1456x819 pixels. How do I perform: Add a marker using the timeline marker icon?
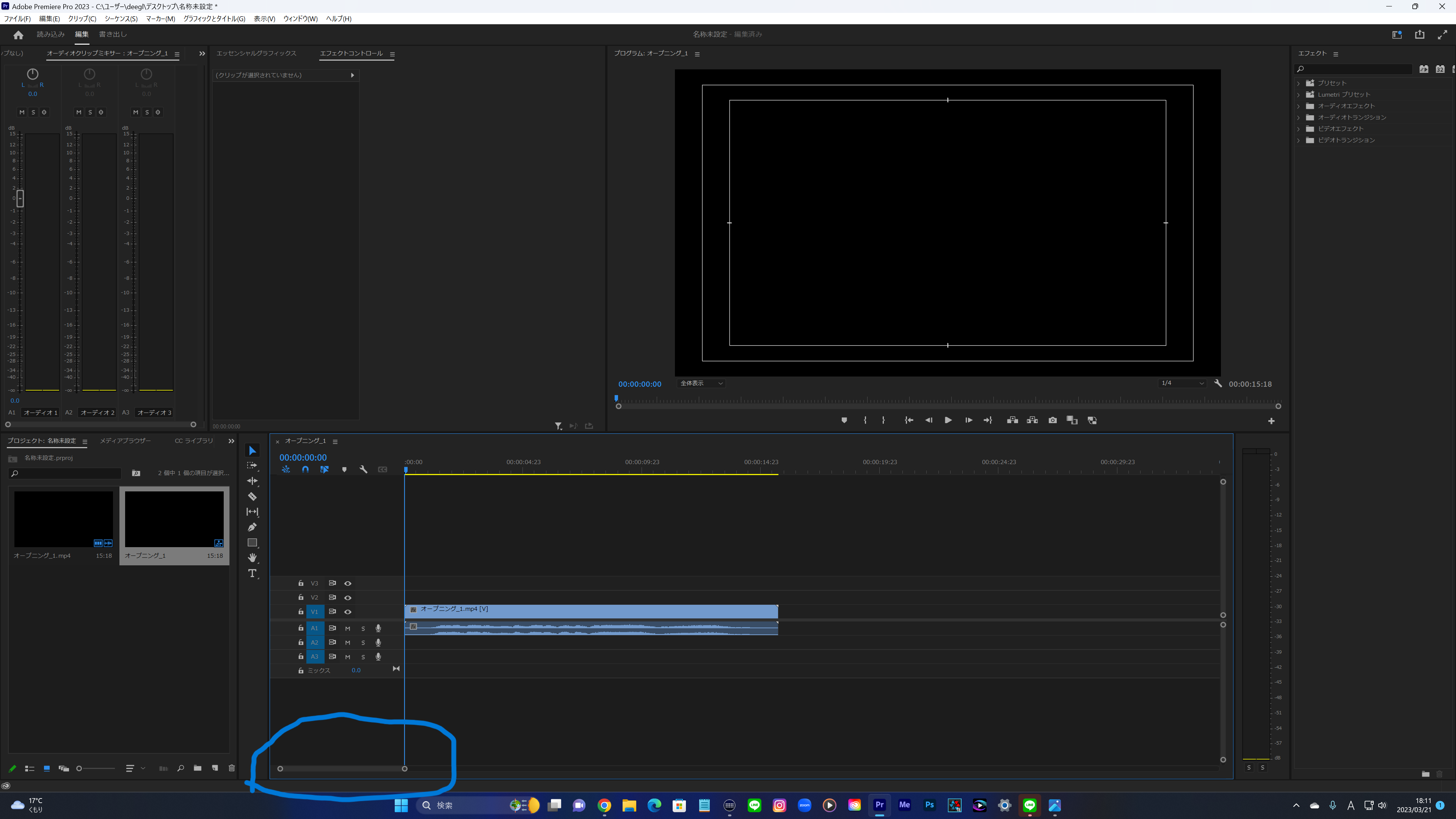(344, 470)
